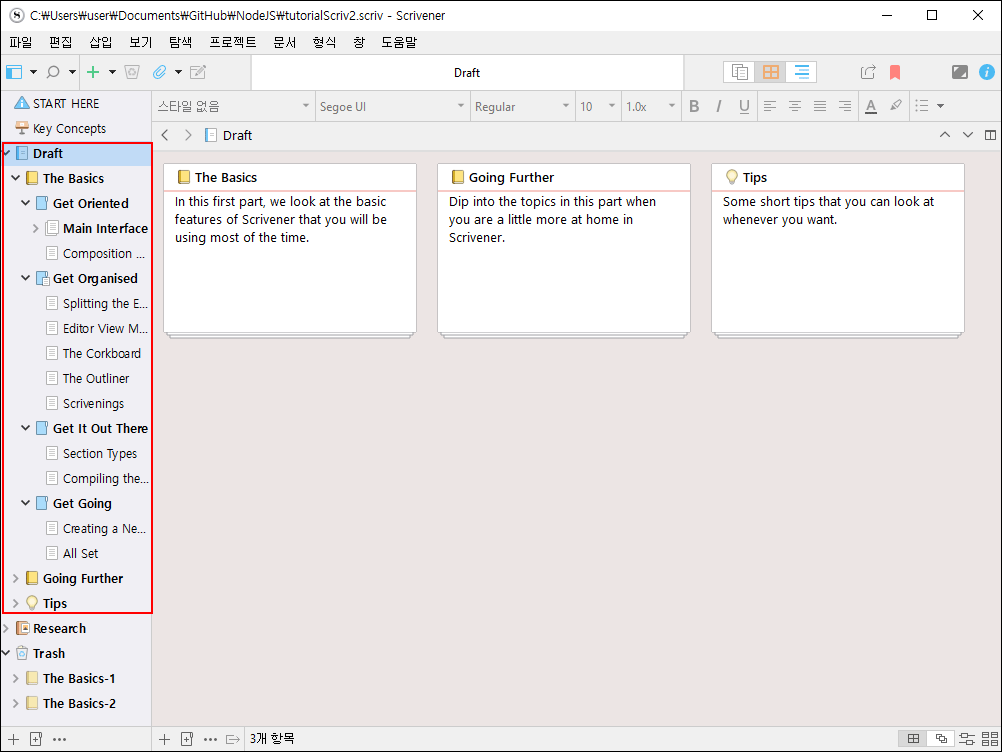
Task: Open binder footer ellipsis menu
Action: 59,739
